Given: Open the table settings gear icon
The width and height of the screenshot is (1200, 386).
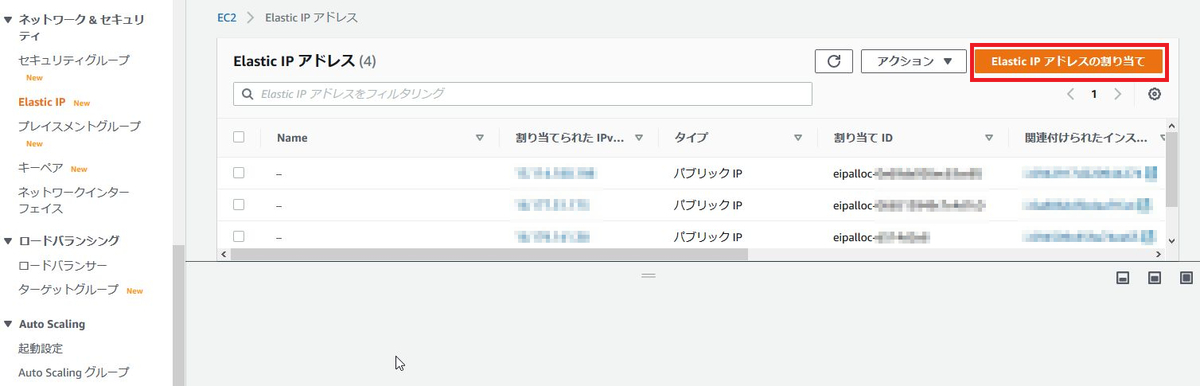Looking at the screenshot, I should [x=1155, y=94].
